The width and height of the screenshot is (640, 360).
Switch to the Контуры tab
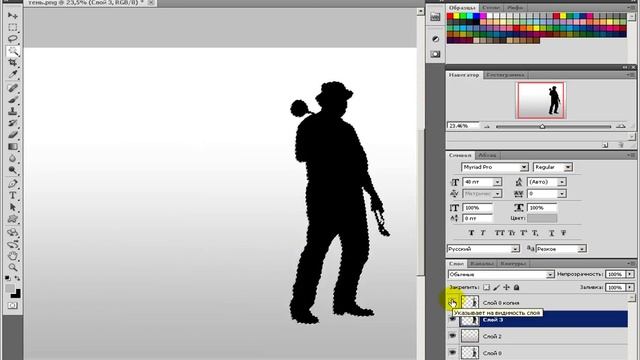pyautogui.click(x=513, y=264)
